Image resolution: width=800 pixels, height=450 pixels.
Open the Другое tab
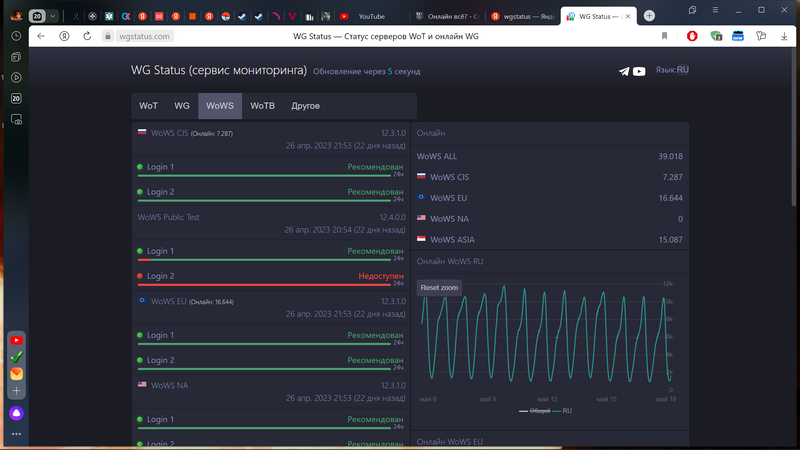[305, 106]
